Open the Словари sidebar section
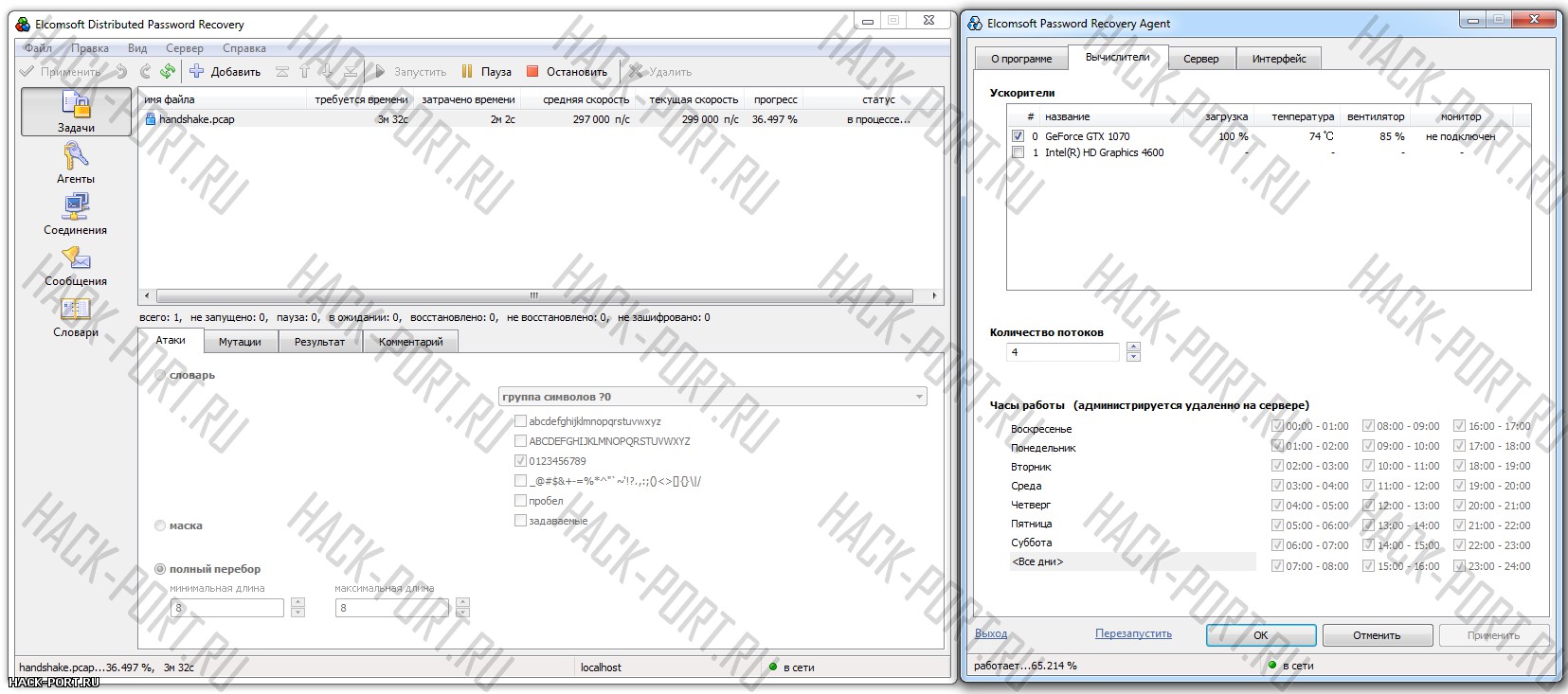The width and height of the screenshot is (1568, 694). click(76, 317)
